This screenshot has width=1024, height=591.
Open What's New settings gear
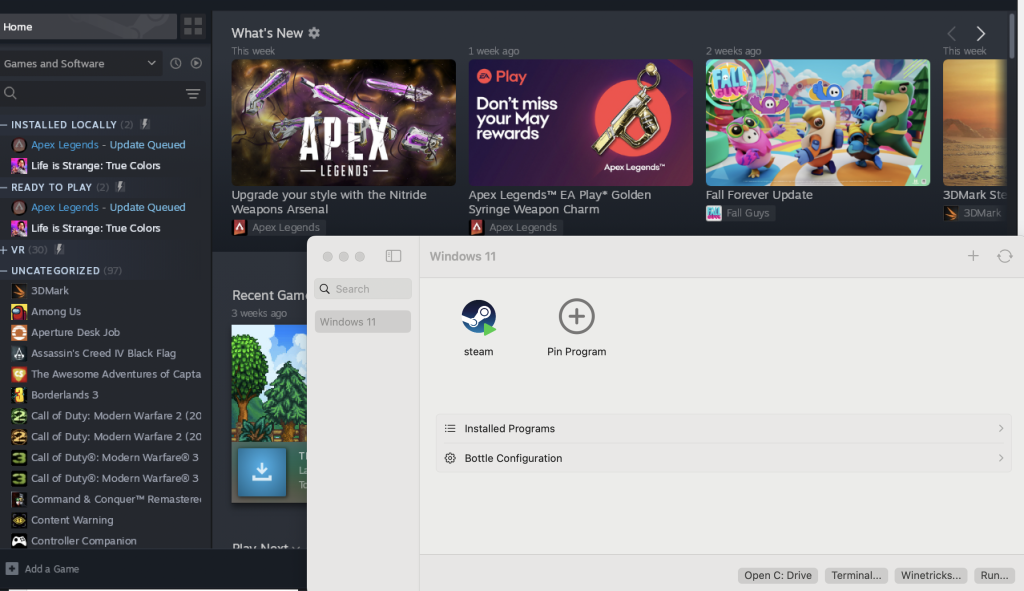314,33
